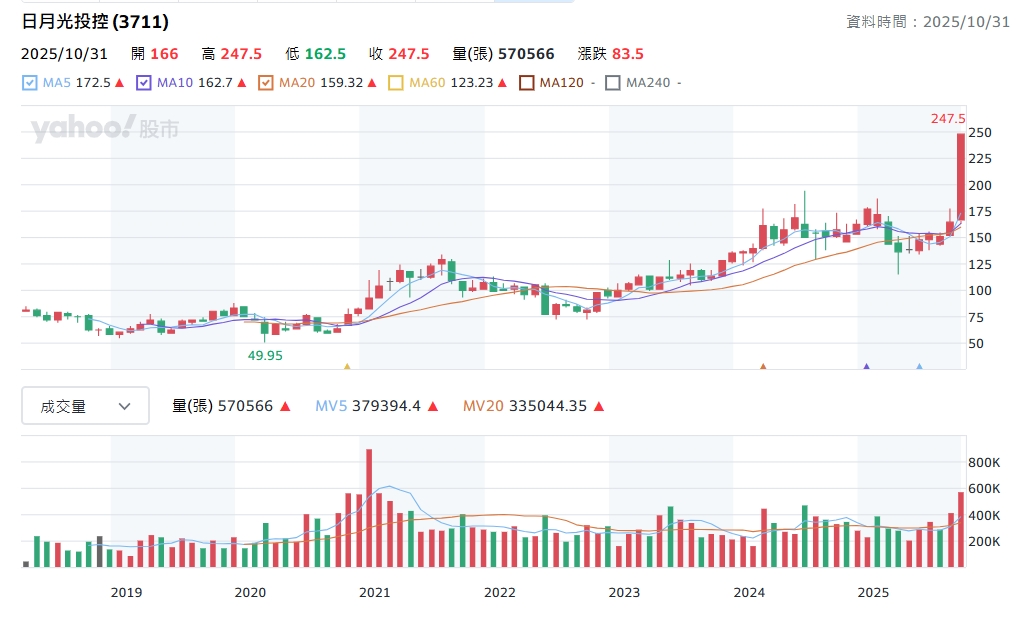Toggle the MA5 moving average checkbox

click(x=29, y=83)
